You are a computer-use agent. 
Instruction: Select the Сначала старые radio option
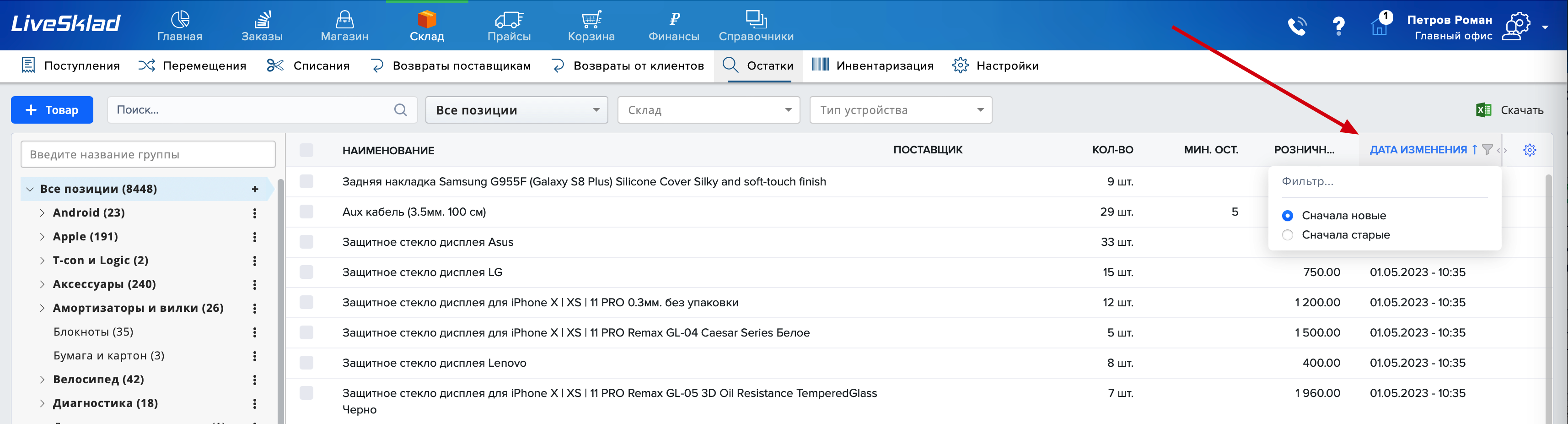pos(1287,234)
